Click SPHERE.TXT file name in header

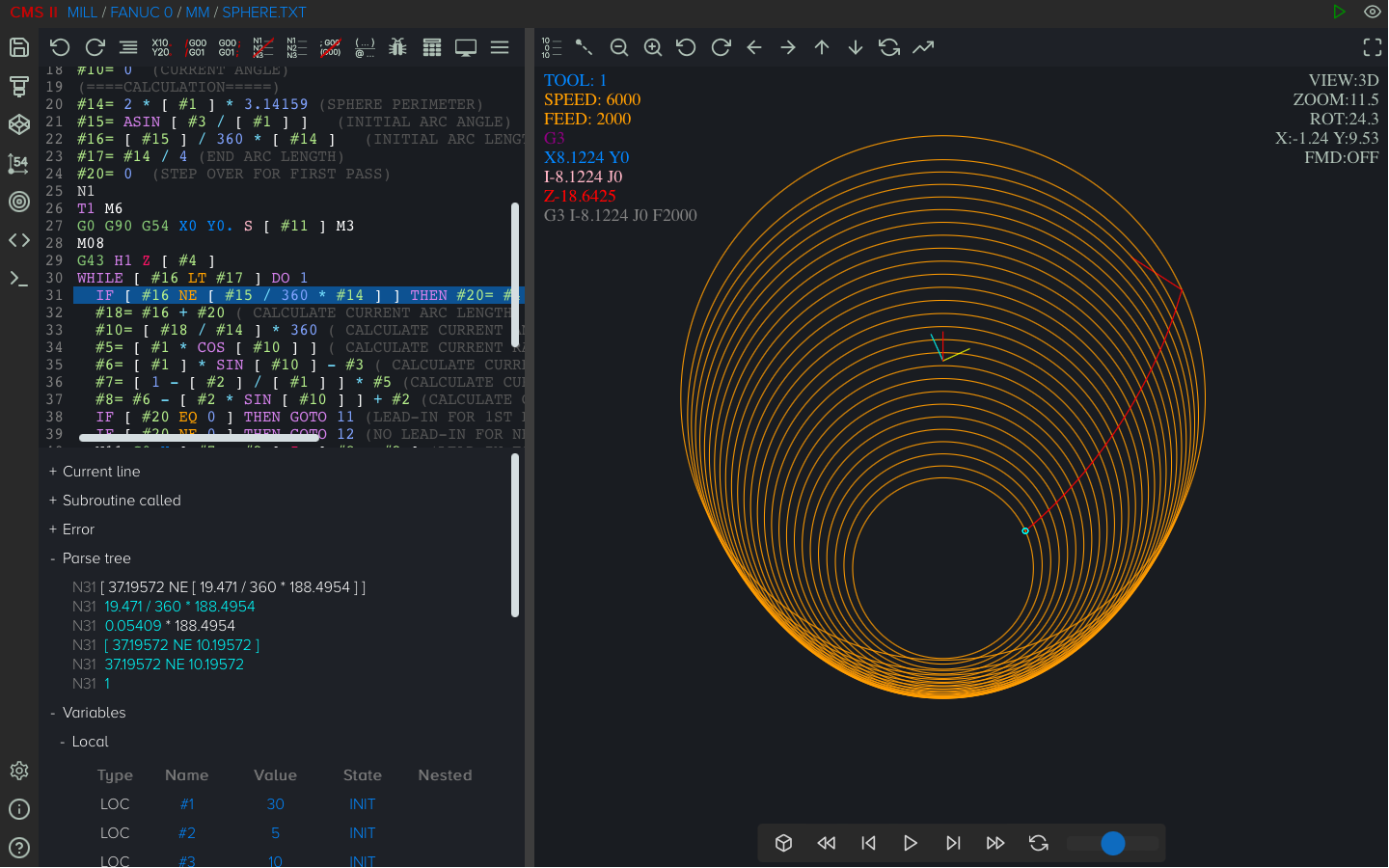(x=264, y=13)
